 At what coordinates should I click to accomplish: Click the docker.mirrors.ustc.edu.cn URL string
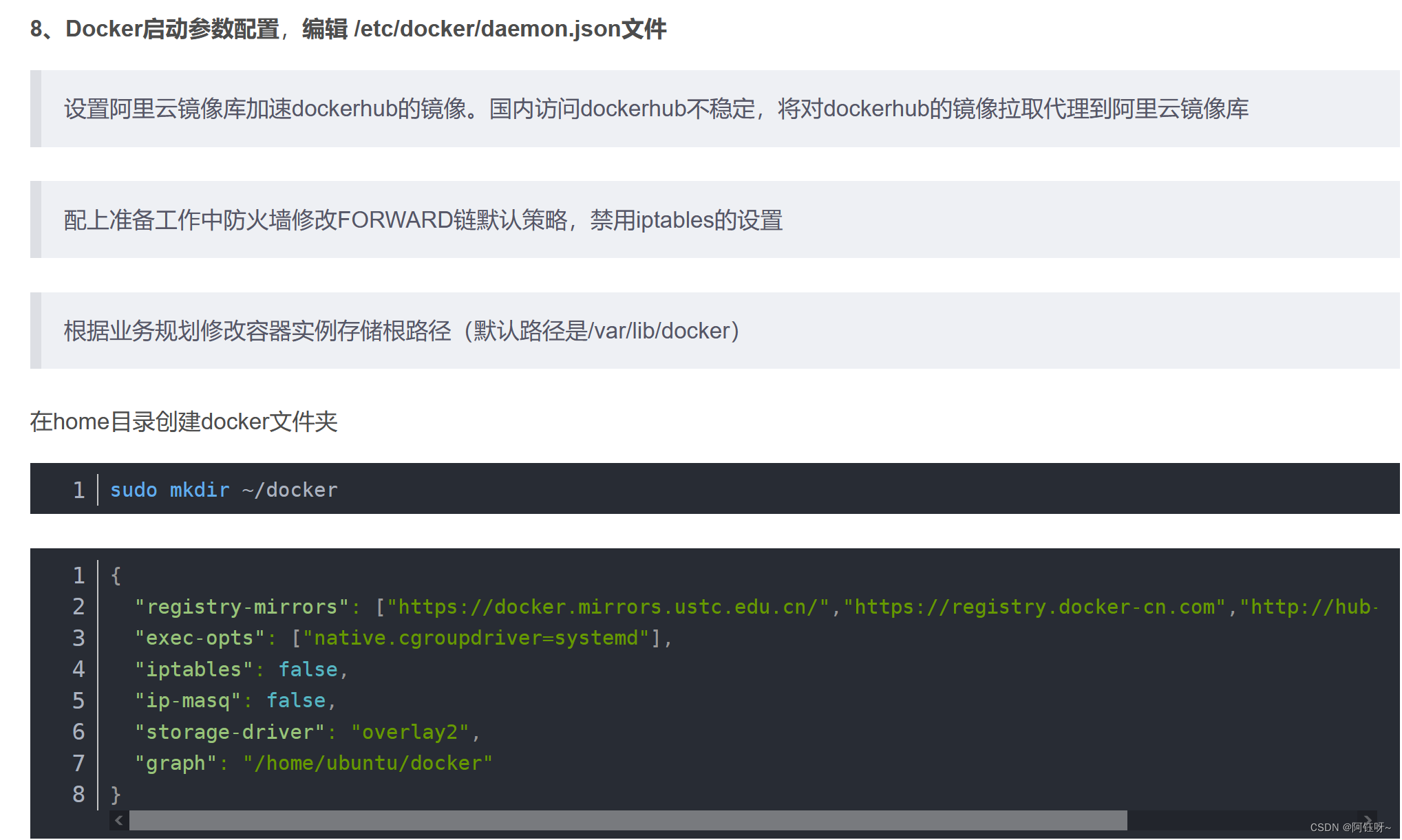[x=608, y=607]
